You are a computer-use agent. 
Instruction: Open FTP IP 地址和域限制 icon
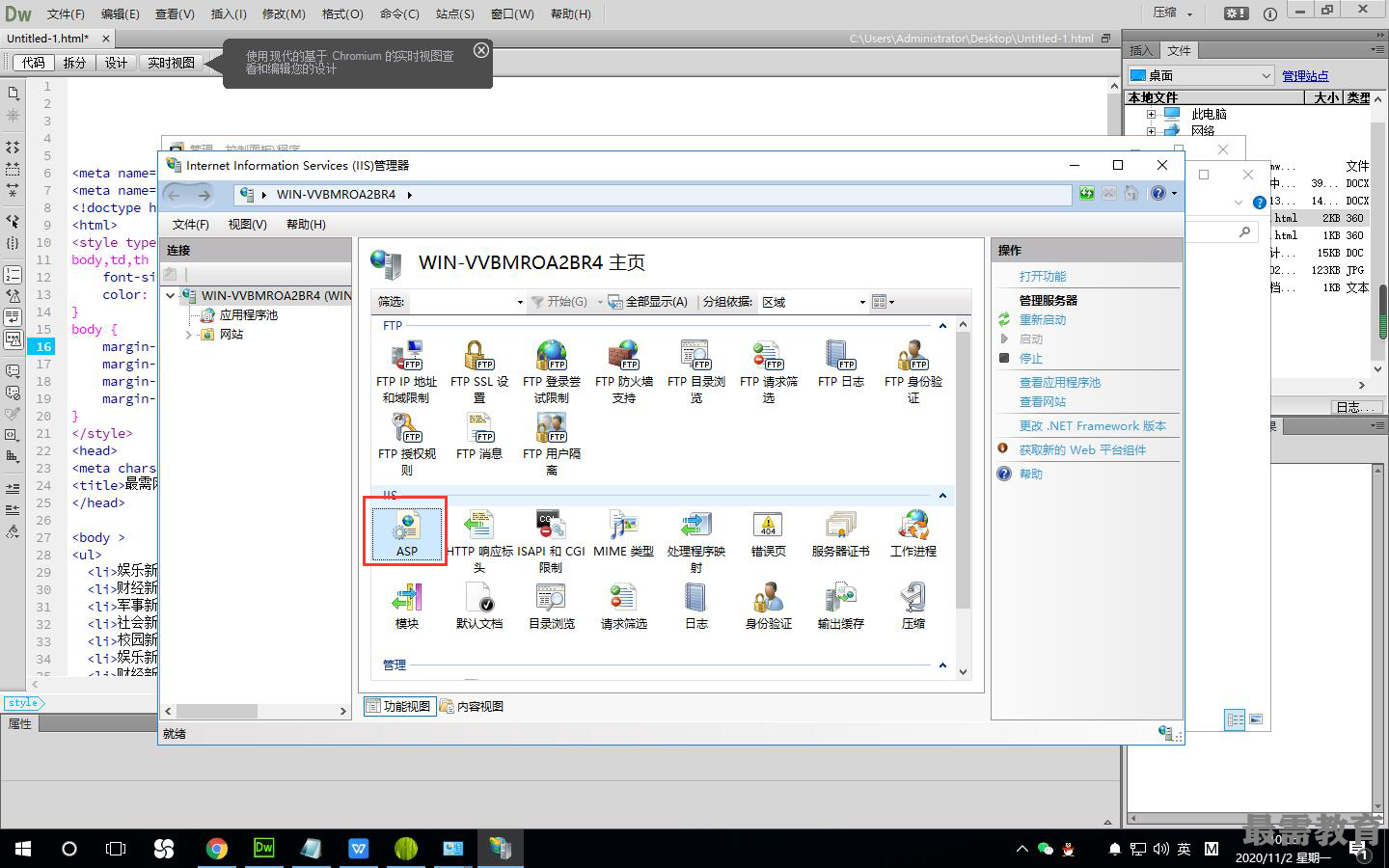[x=406, y=371]
